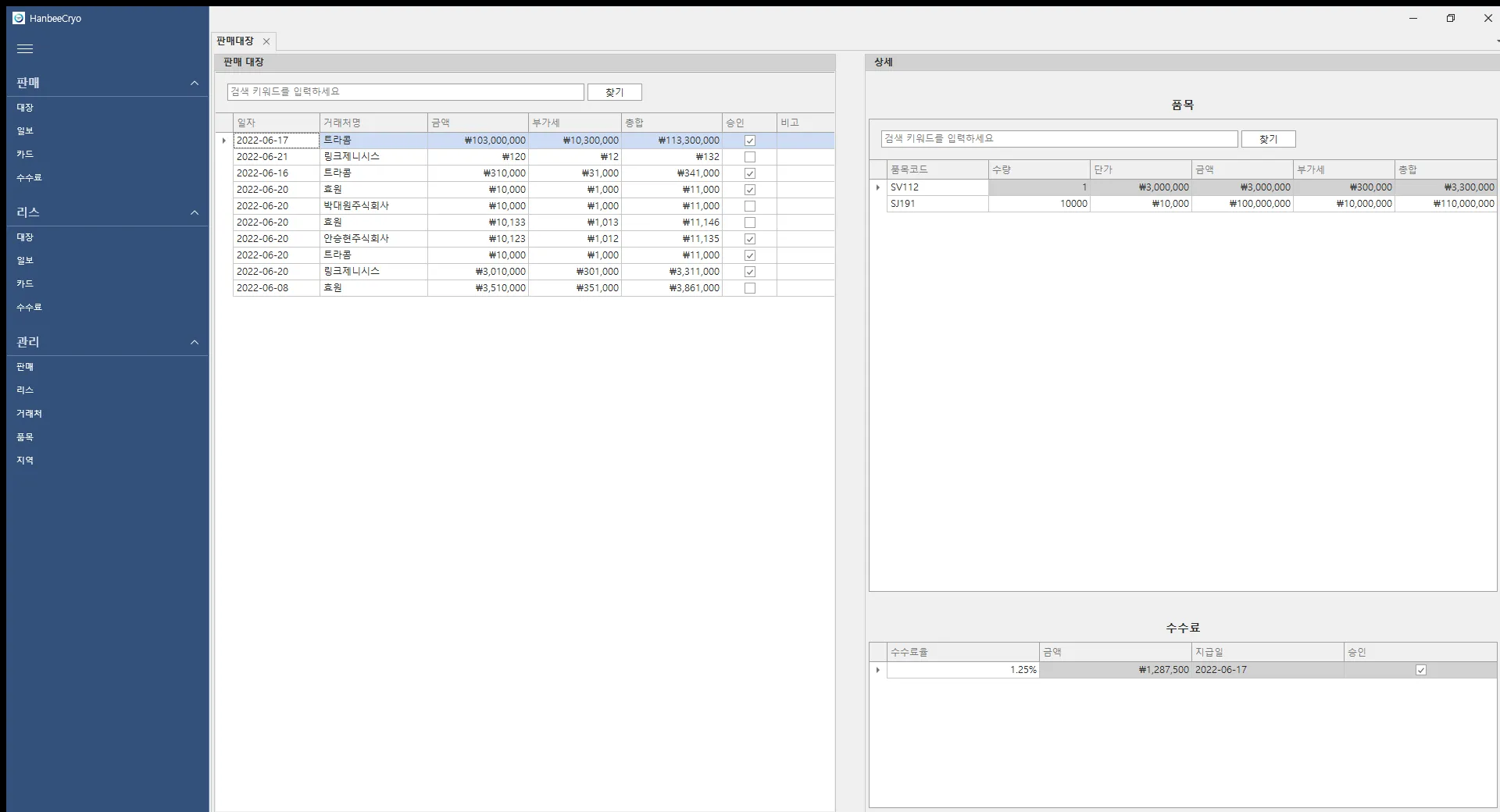Collapse the 리스 sidebar section
Screen dimensions: 1500x812
coord(195,212)
